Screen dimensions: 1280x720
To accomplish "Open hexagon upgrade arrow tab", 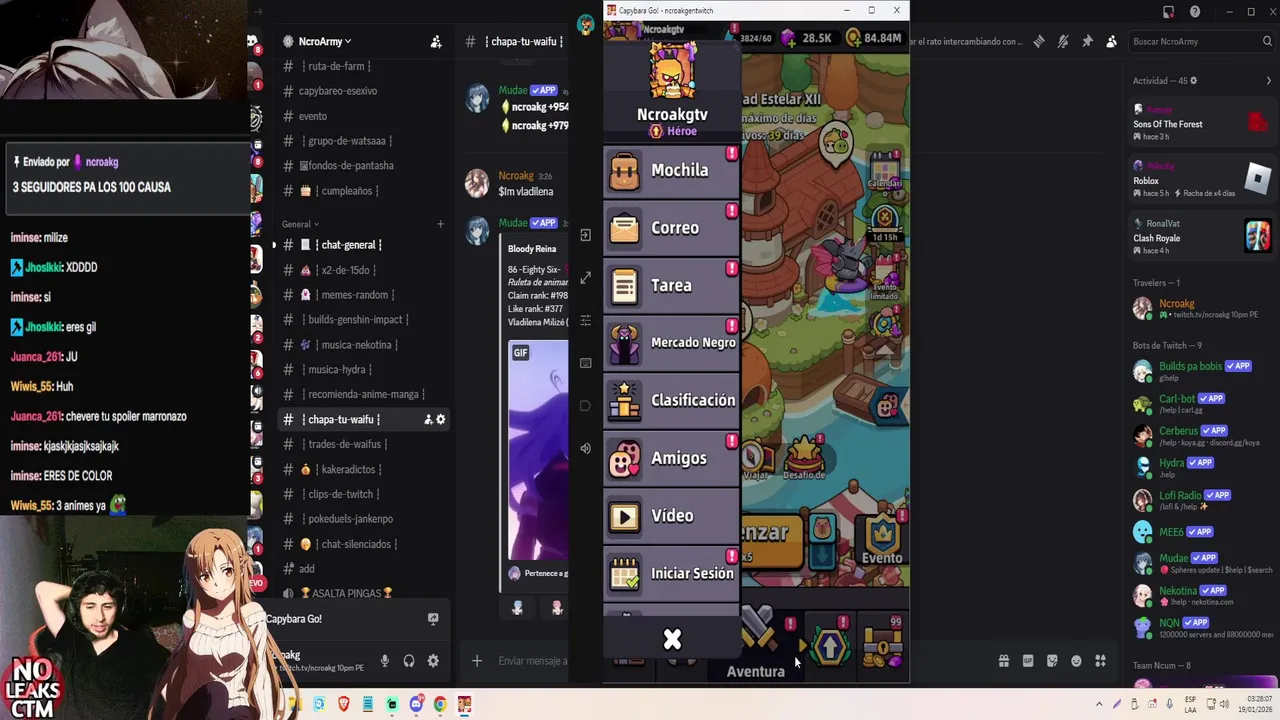I will coord(830,646).
